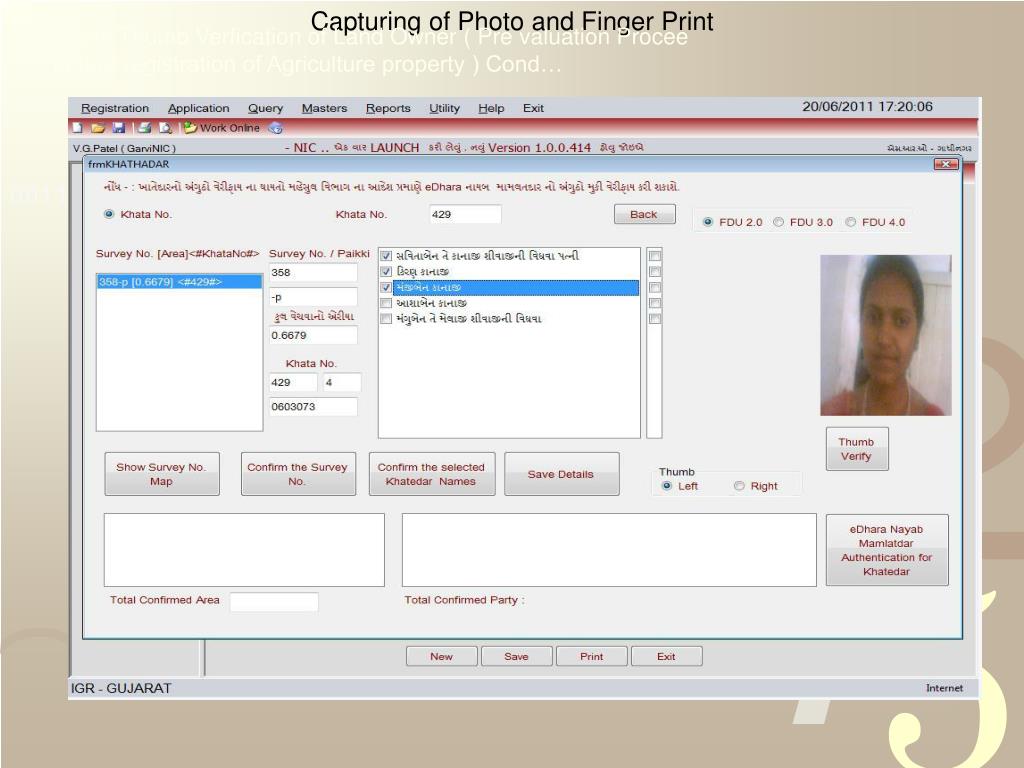Click the Save Details button
The width and height of the screenshot is (1024, 768).
tap(561, 474)
